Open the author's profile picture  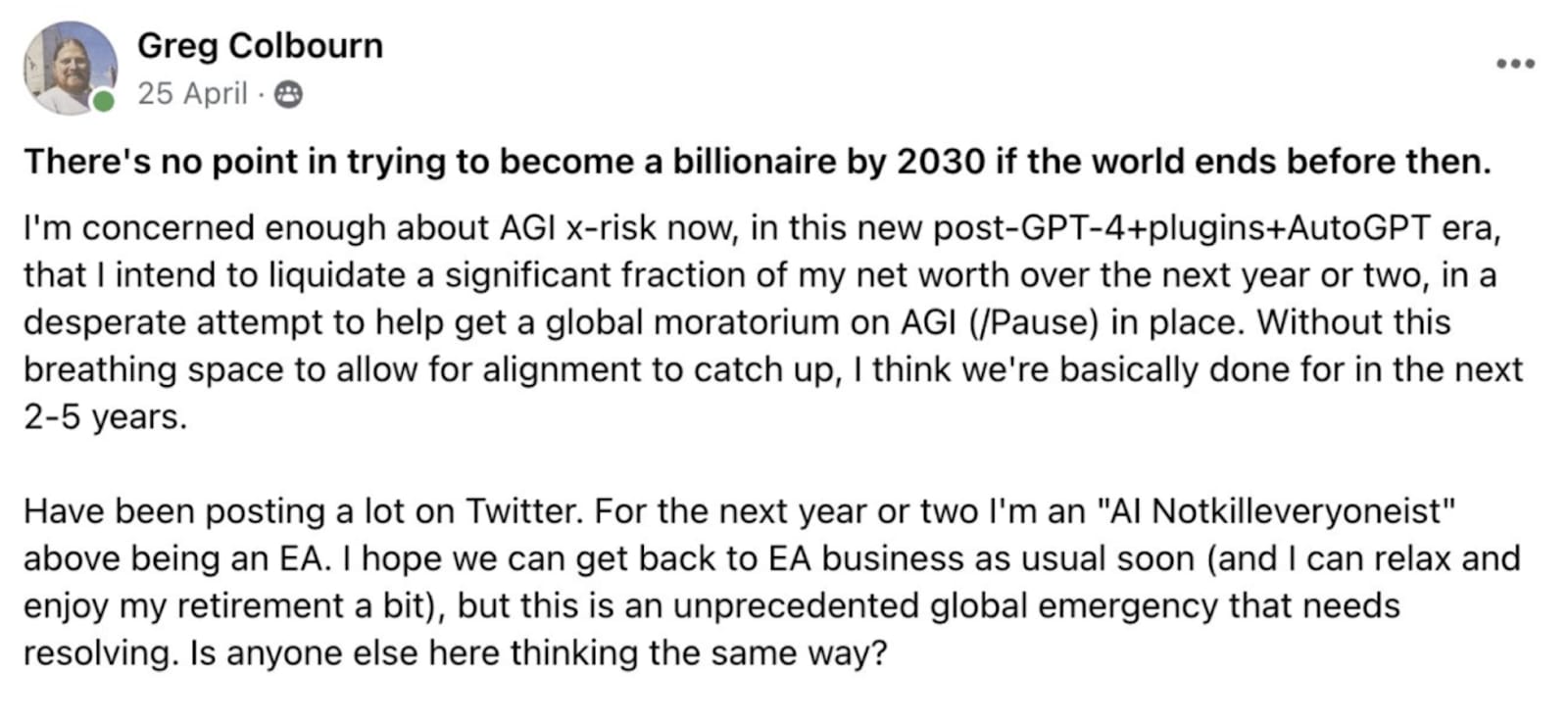point(69,68)
